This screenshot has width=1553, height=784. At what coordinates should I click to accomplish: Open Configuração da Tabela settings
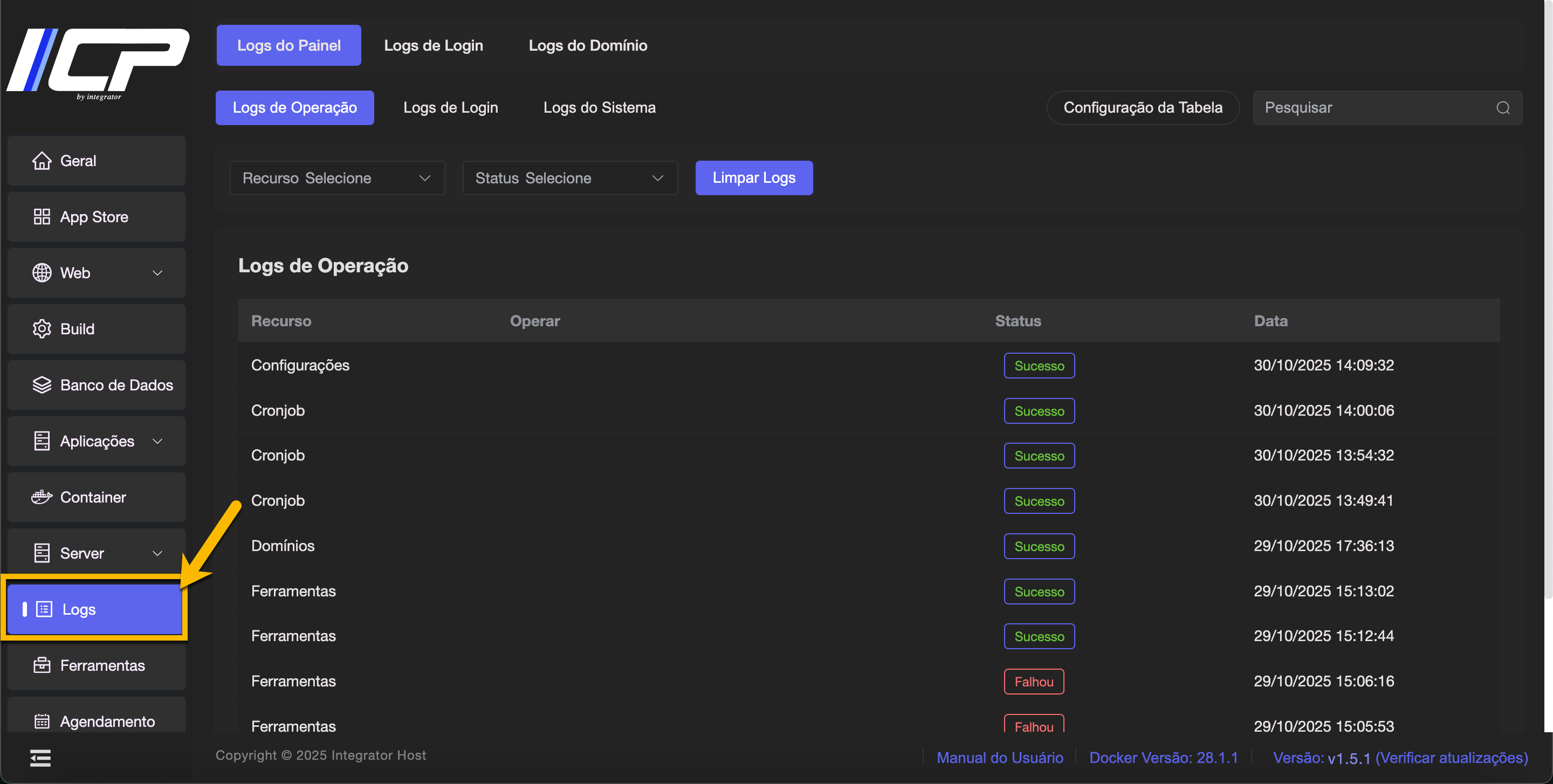click(1142, 108)
